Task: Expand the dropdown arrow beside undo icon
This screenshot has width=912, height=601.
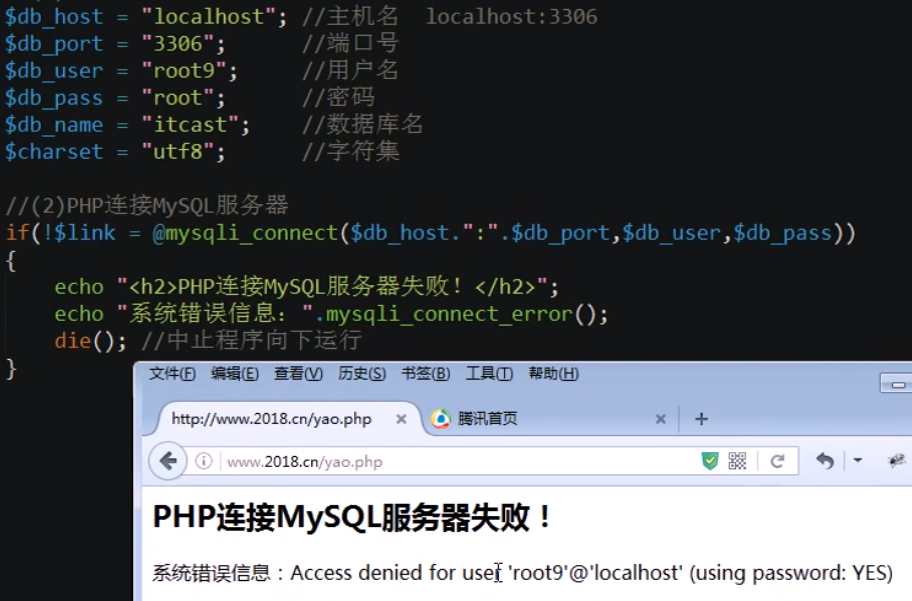Action: click(857, 460)
